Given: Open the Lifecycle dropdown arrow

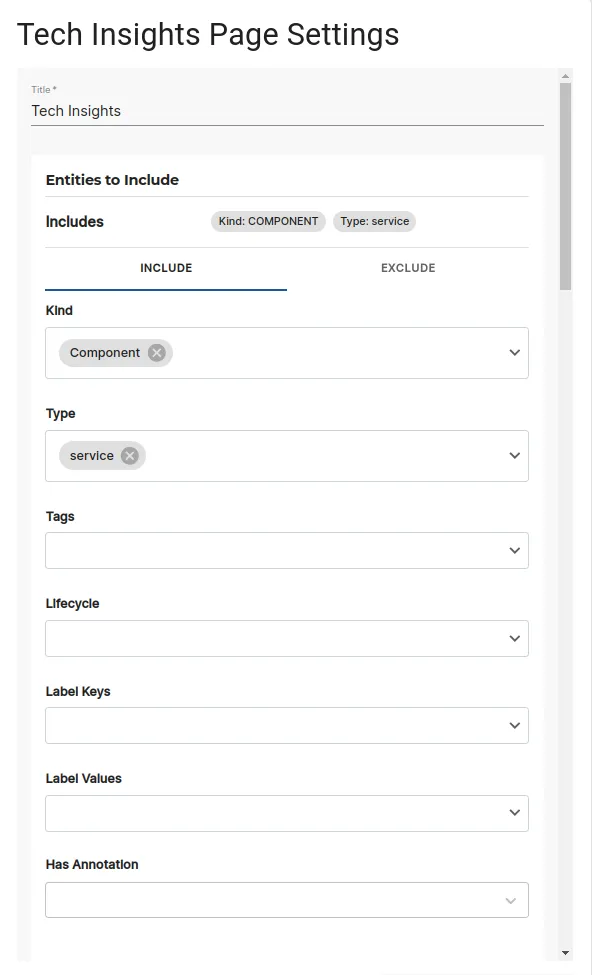Looking at the screenshot, I should (514, 638).
